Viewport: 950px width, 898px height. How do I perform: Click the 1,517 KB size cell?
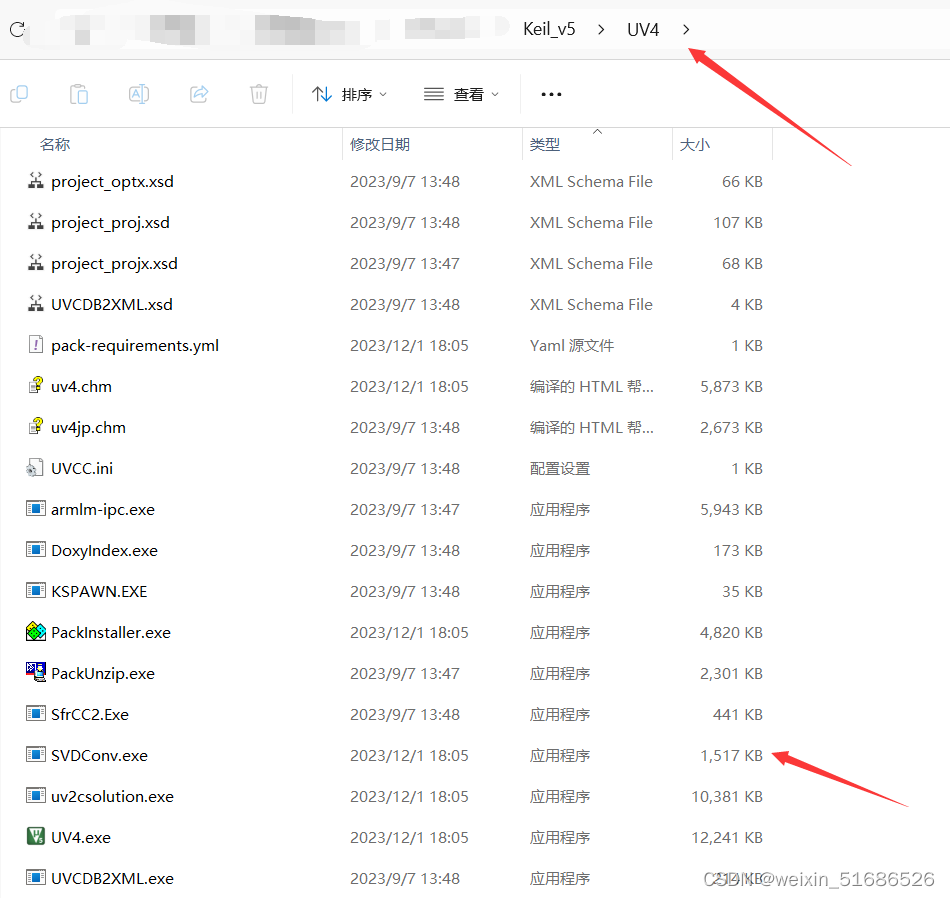click(731, 756)
